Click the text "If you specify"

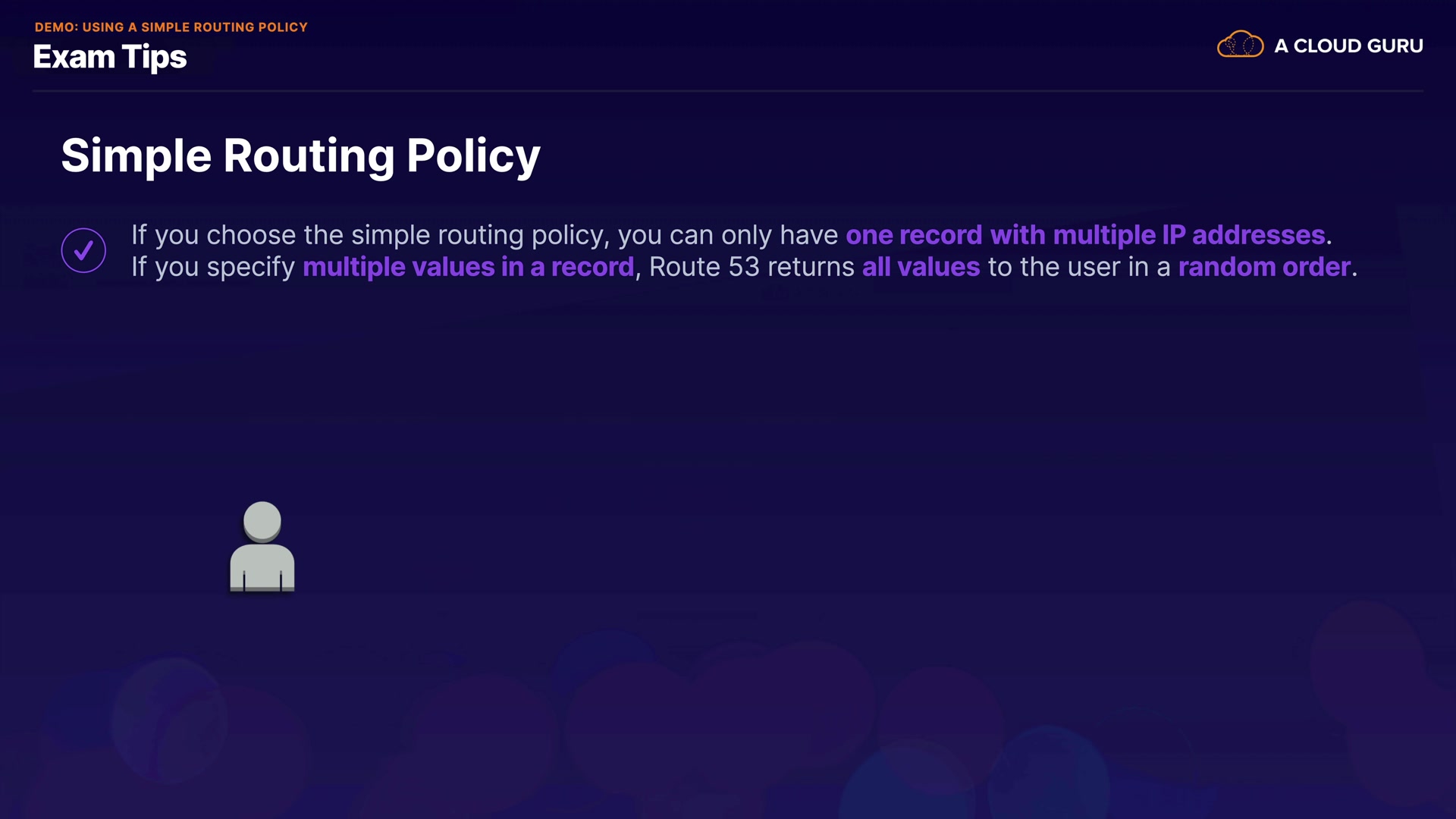(x=213, y=267)
